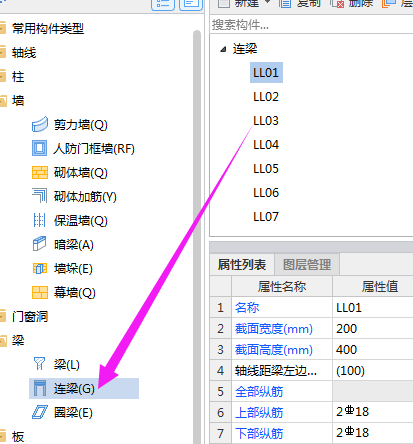Screen dimensions: 413x444
Task: Choose the 幕墙(Q) curtain wall icon
Action: [x=40, y=292]
